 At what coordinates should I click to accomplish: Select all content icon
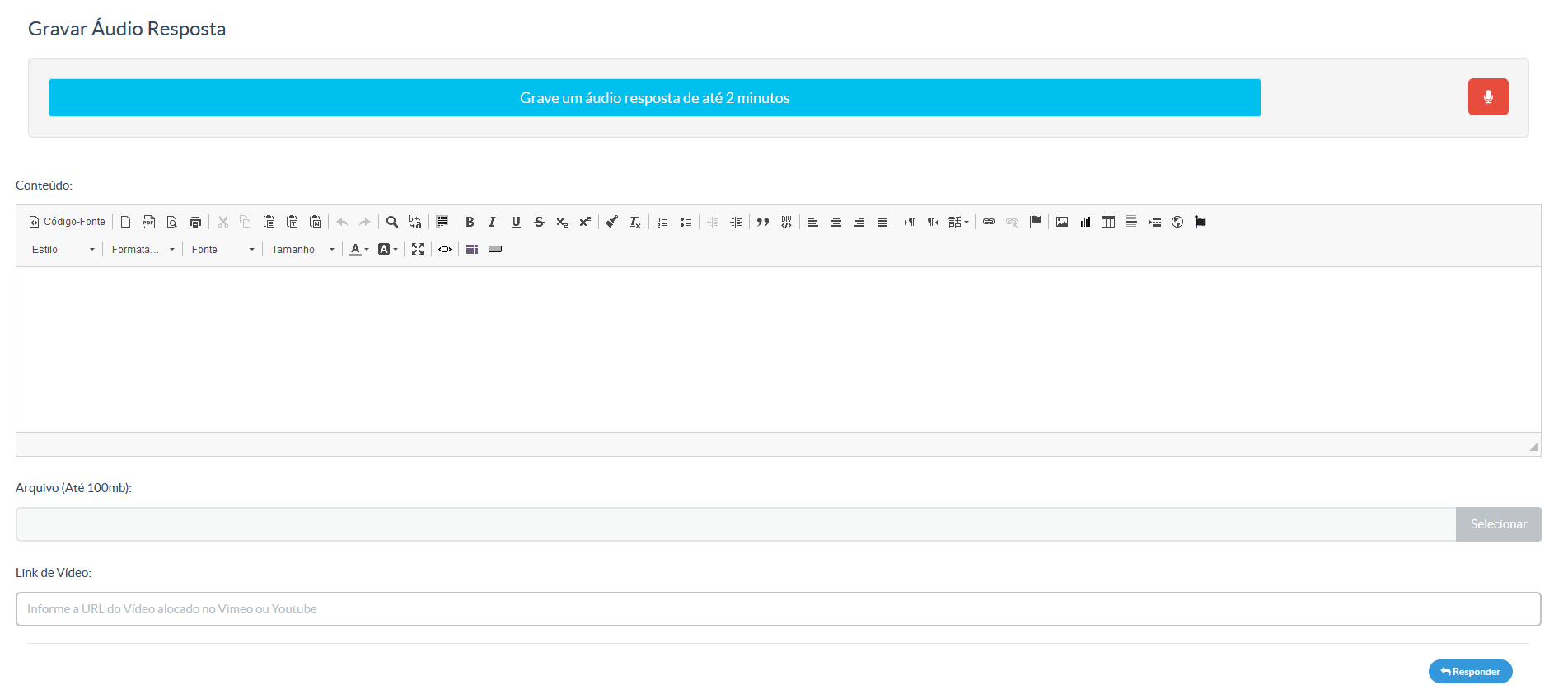click(x=442, y=222)
